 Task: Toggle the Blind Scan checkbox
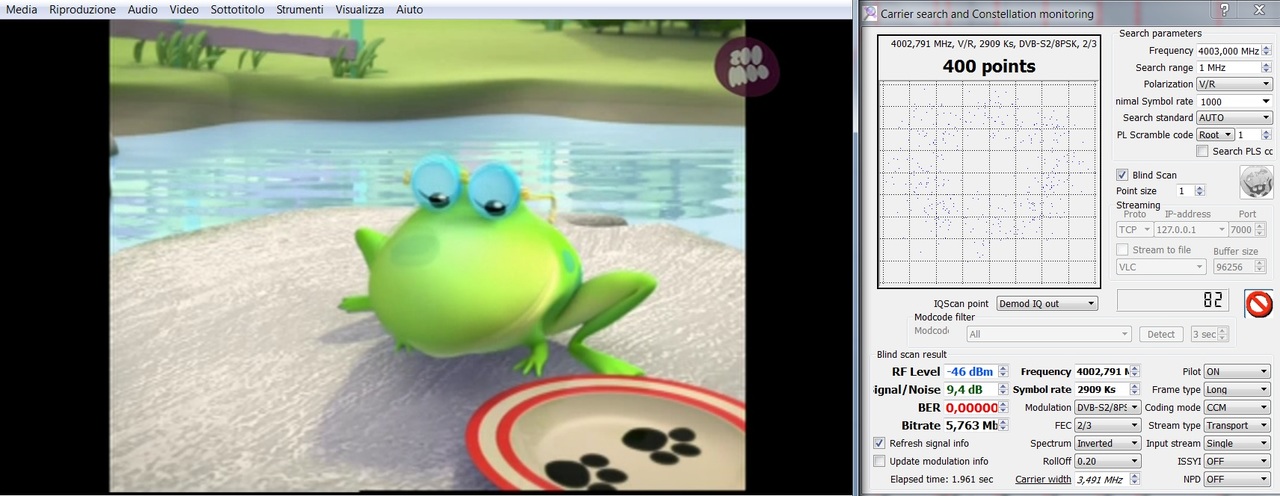click(1122, 175)
